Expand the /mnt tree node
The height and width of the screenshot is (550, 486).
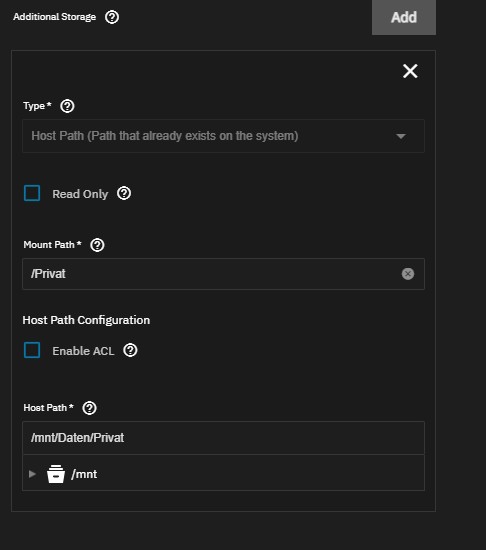click(x=32, y=474)
